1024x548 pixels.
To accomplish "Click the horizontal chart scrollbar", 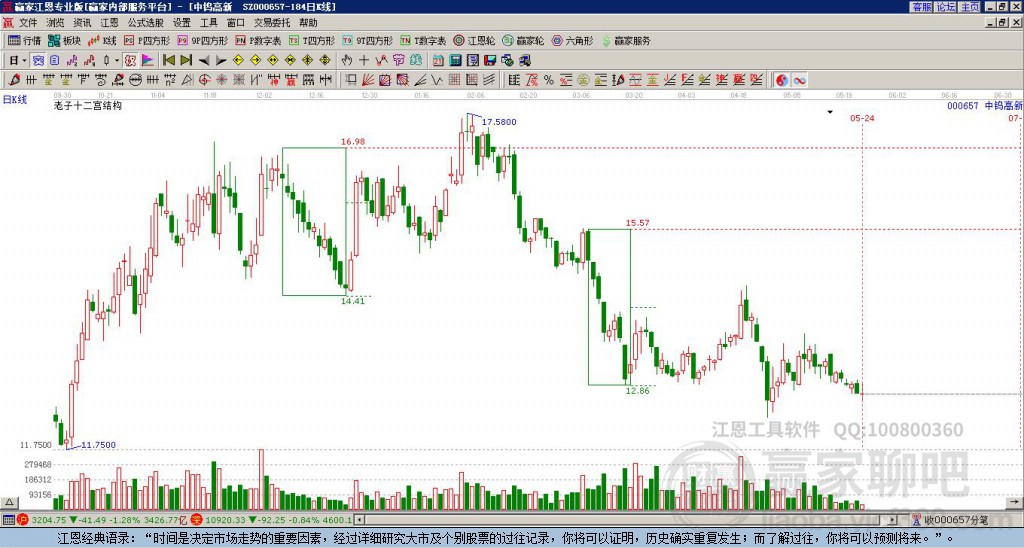I will point(626,520).
